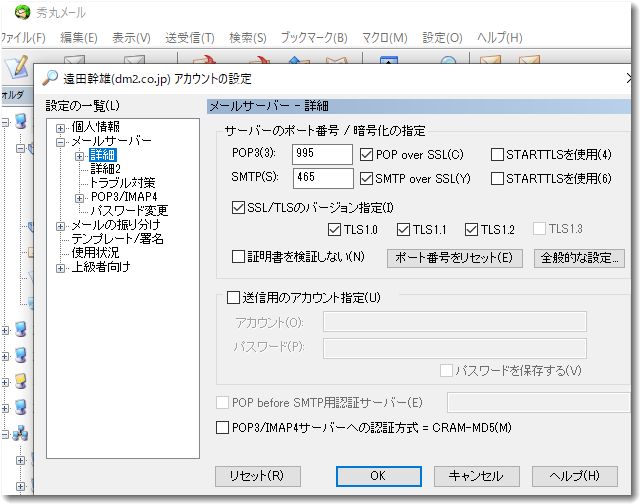Uncheck the TLS1.2 checkbox

[471, 229]
